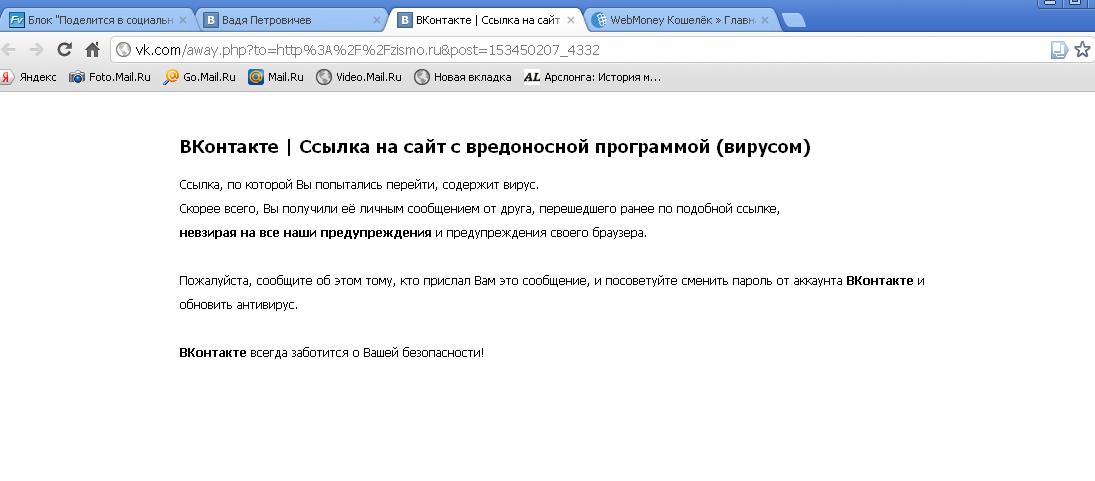Open a new tab button
The width and height of the screenshot is (1095, 481).
tap(793, 21)
